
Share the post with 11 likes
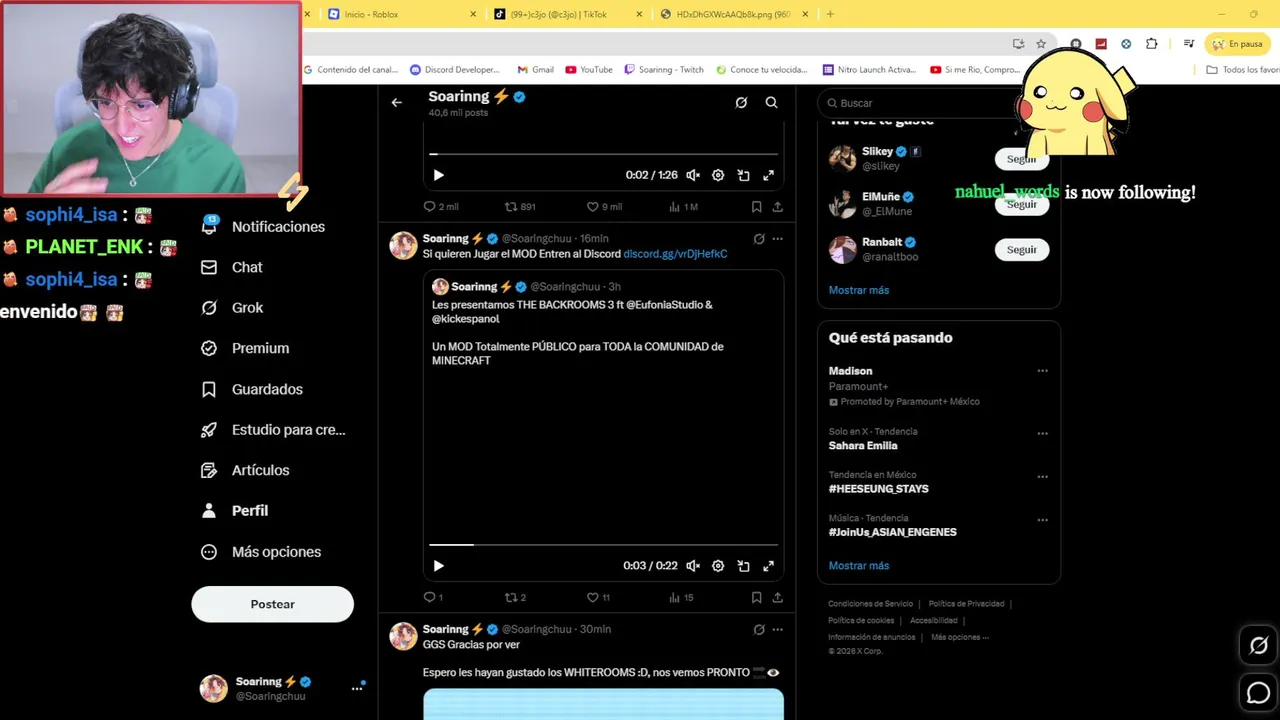click(x=777, y=598)
